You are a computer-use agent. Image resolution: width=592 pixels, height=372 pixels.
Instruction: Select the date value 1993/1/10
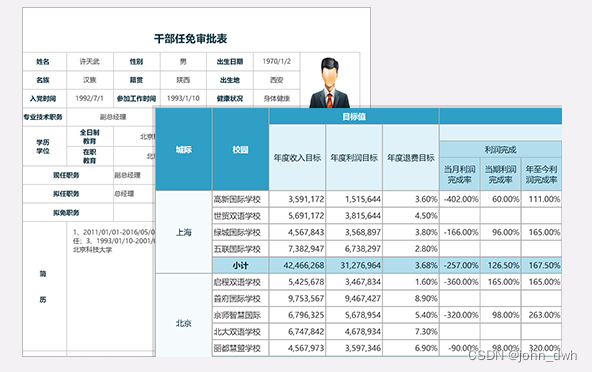(183, 99)
